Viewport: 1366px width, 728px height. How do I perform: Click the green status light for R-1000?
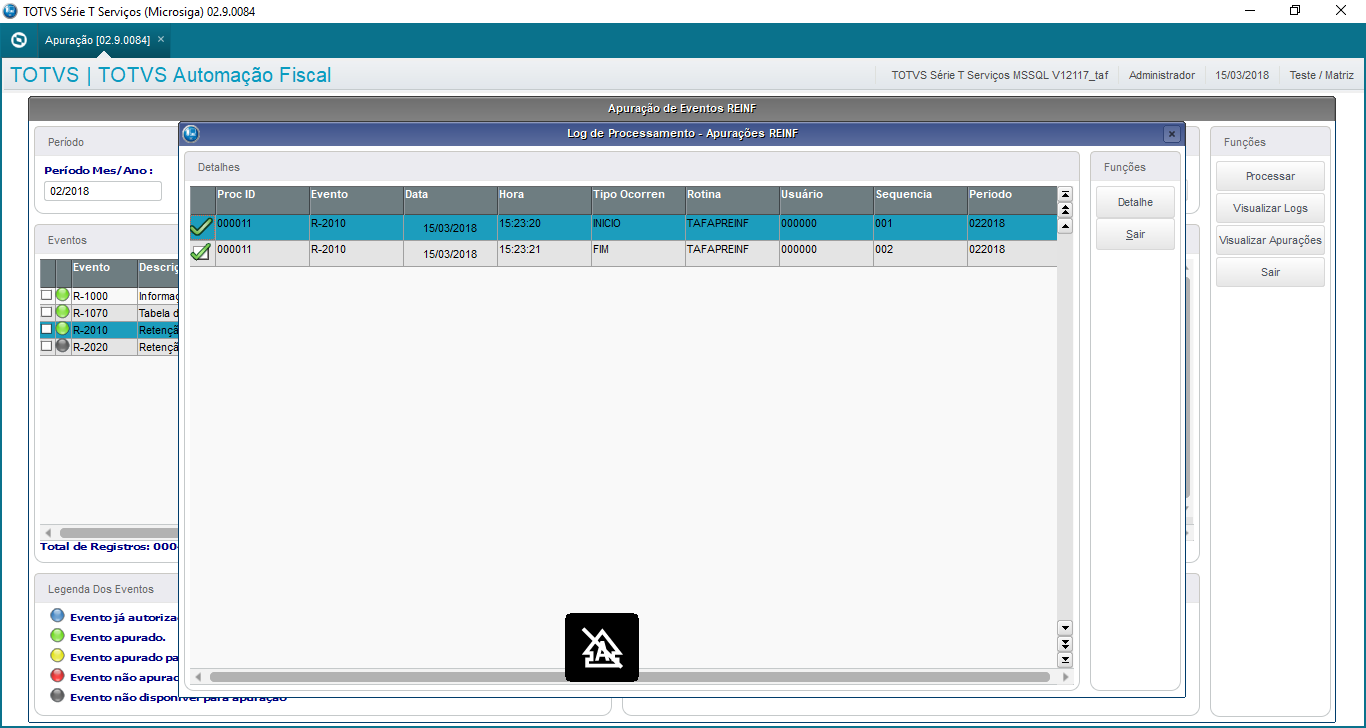point(62,296)
